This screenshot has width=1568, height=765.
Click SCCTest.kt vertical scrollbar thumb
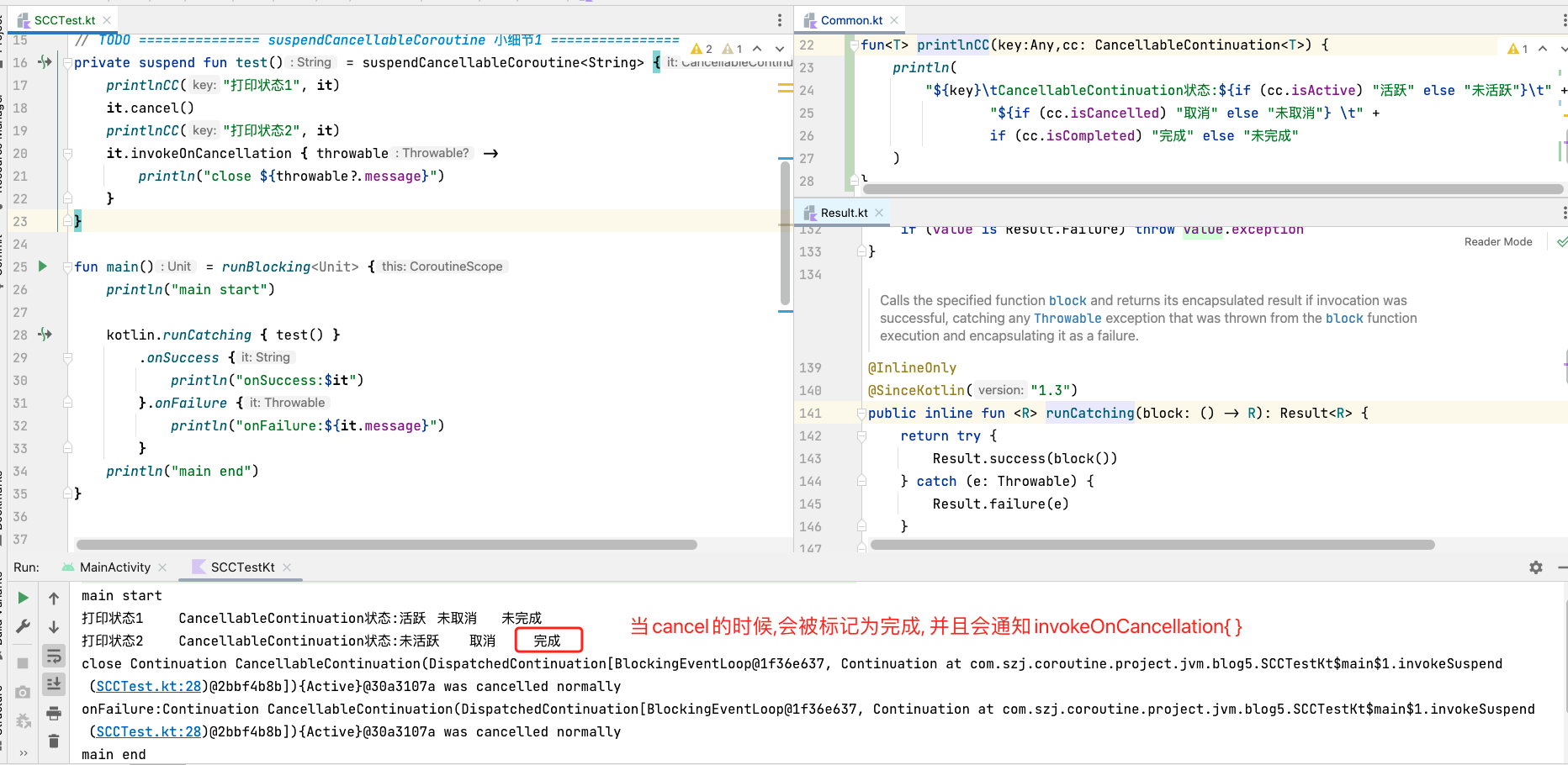click(x=786, y=233)
